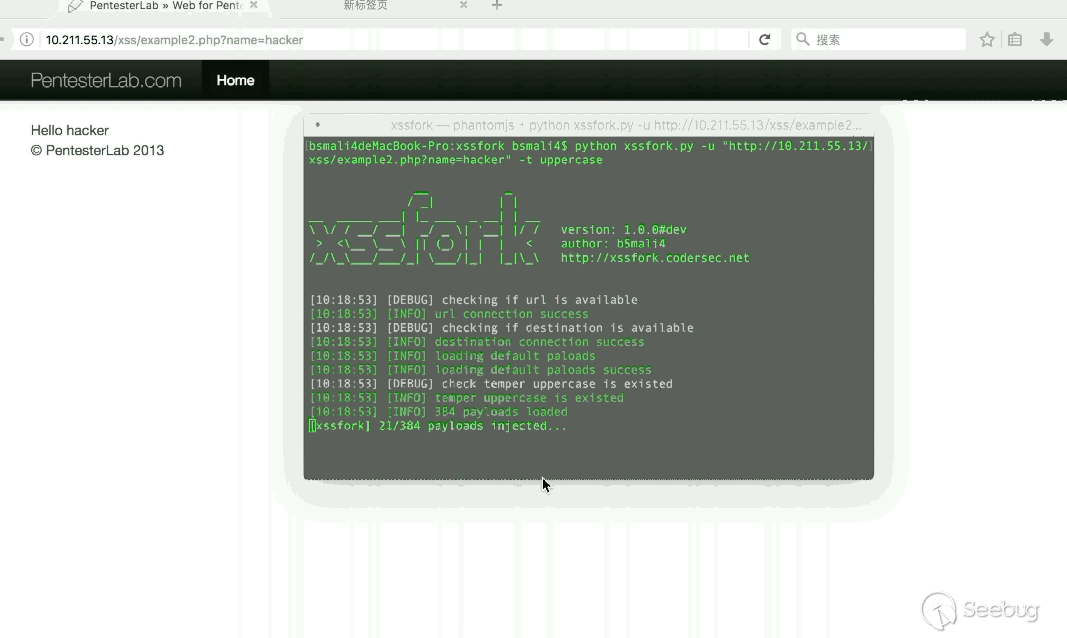The width and height of the screenshot is (1067, 638).
Task: Open bookmarks with the clipboard-style library icon
Action: (1014, 39)
